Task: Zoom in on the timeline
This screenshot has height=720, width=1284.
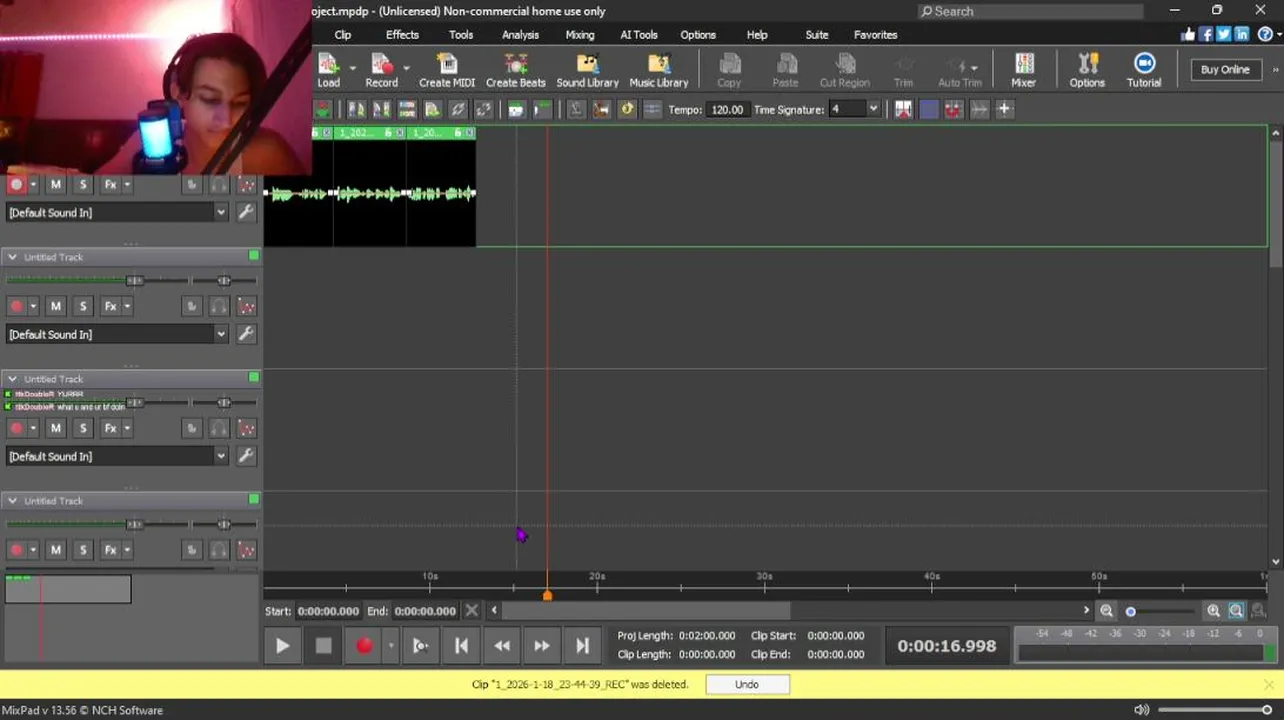Action: pos(1213,611)
